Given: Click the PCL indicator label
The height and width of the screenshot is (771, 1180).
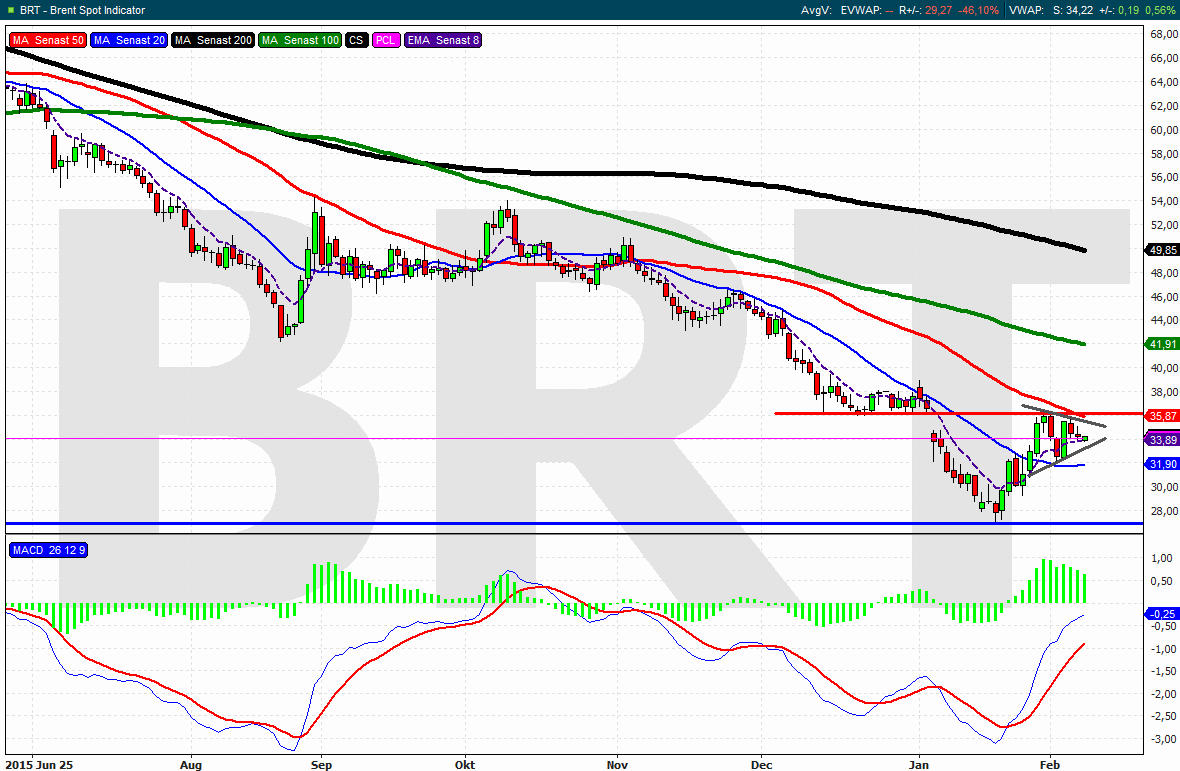Looking at the screenshot, I should click(386, 40).
